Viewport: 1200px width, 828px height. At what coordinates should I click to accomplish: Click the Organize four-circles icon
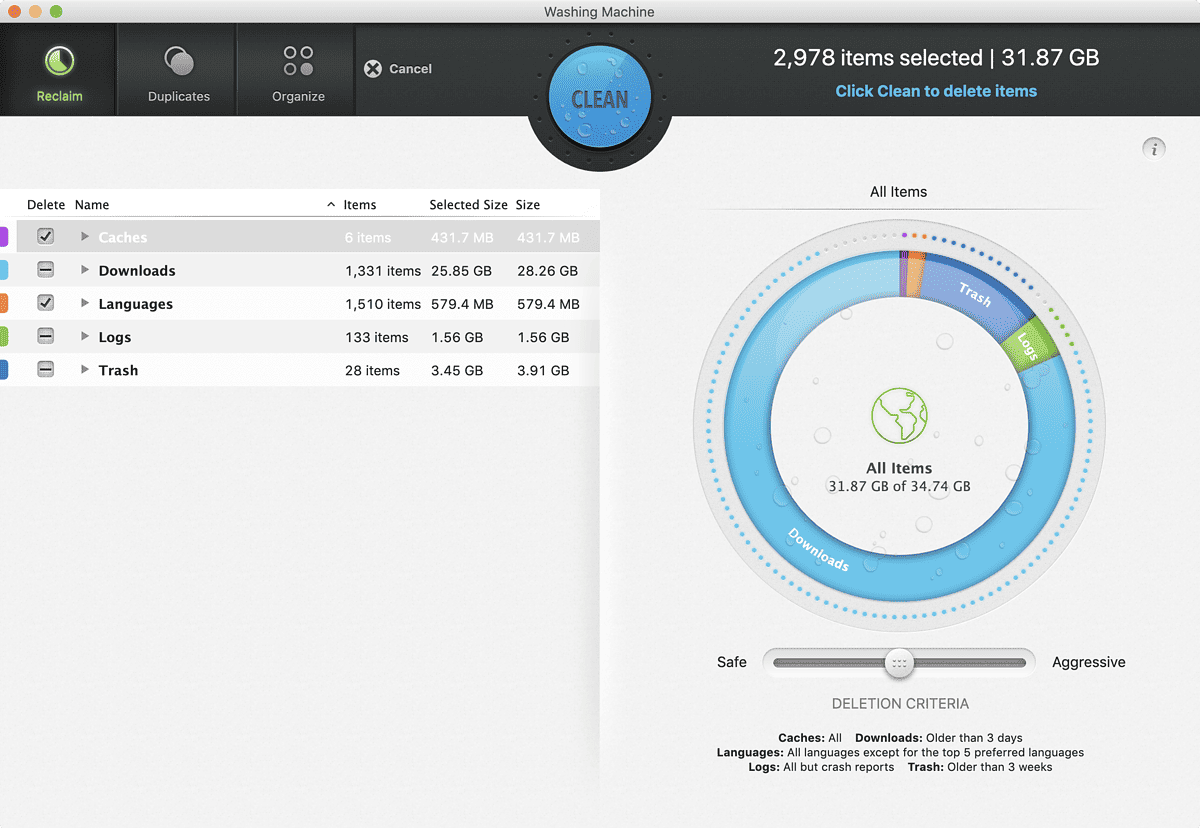click(x=298, y=61)
